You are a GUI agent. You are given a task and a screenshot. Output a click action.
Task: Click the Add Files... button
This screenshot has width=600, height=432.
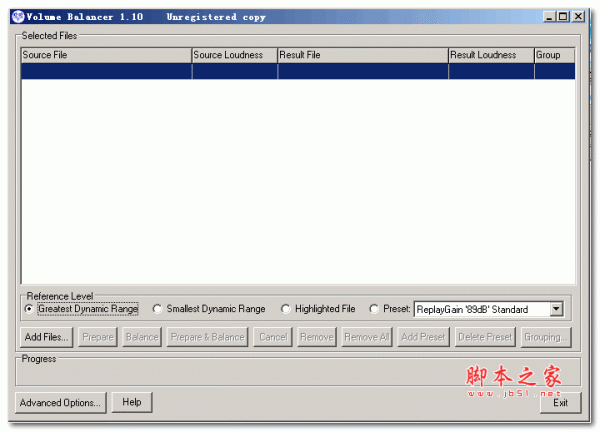tap(46, 337)
